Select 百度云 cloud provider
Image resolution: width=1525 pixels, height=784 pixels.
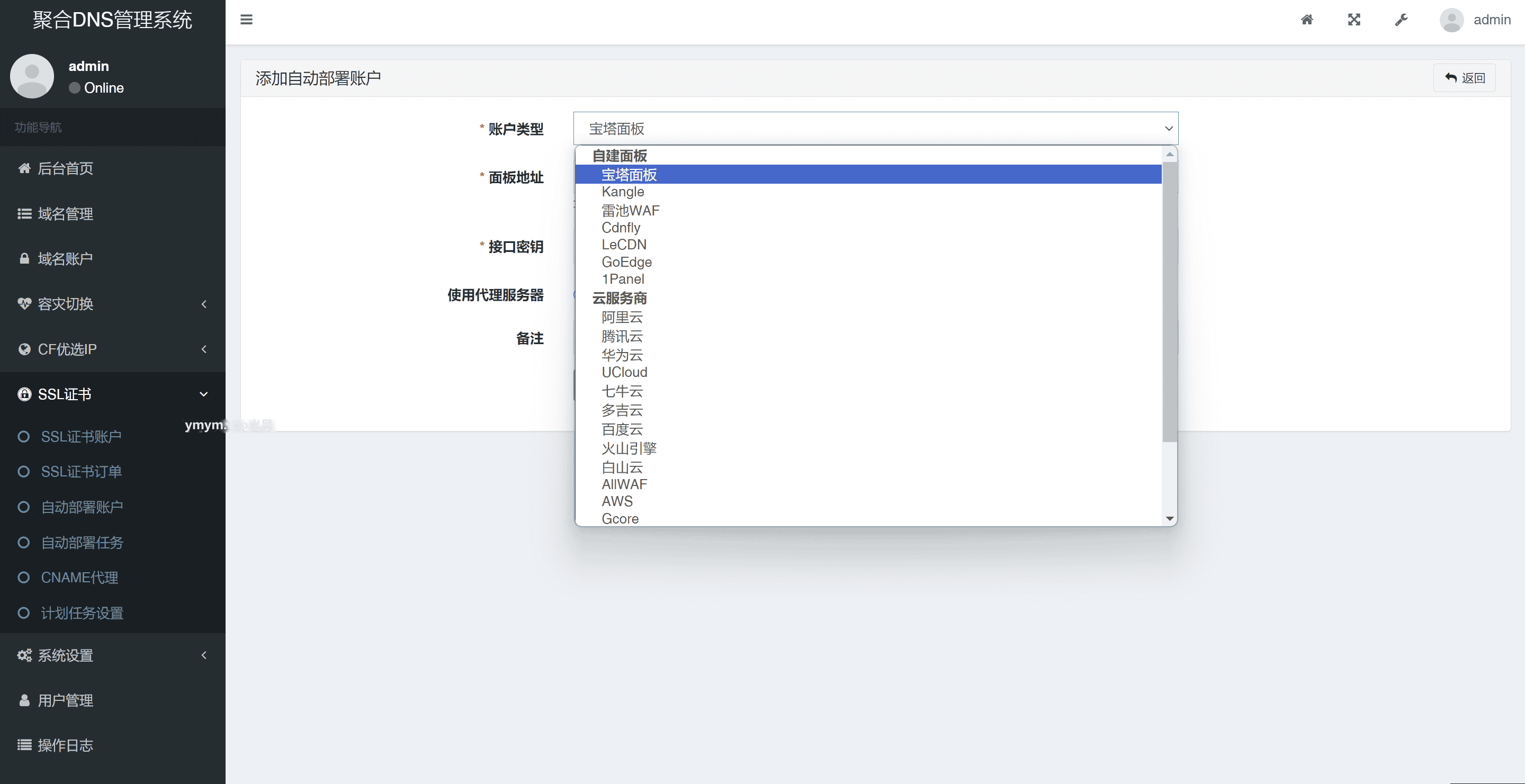[x=868, y=429]
